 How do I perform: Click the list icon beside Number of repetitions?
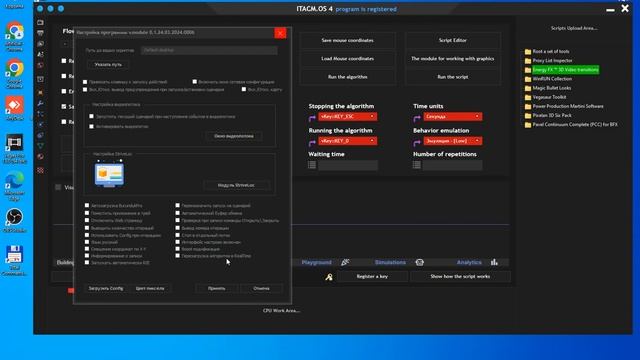click(416, 165)
